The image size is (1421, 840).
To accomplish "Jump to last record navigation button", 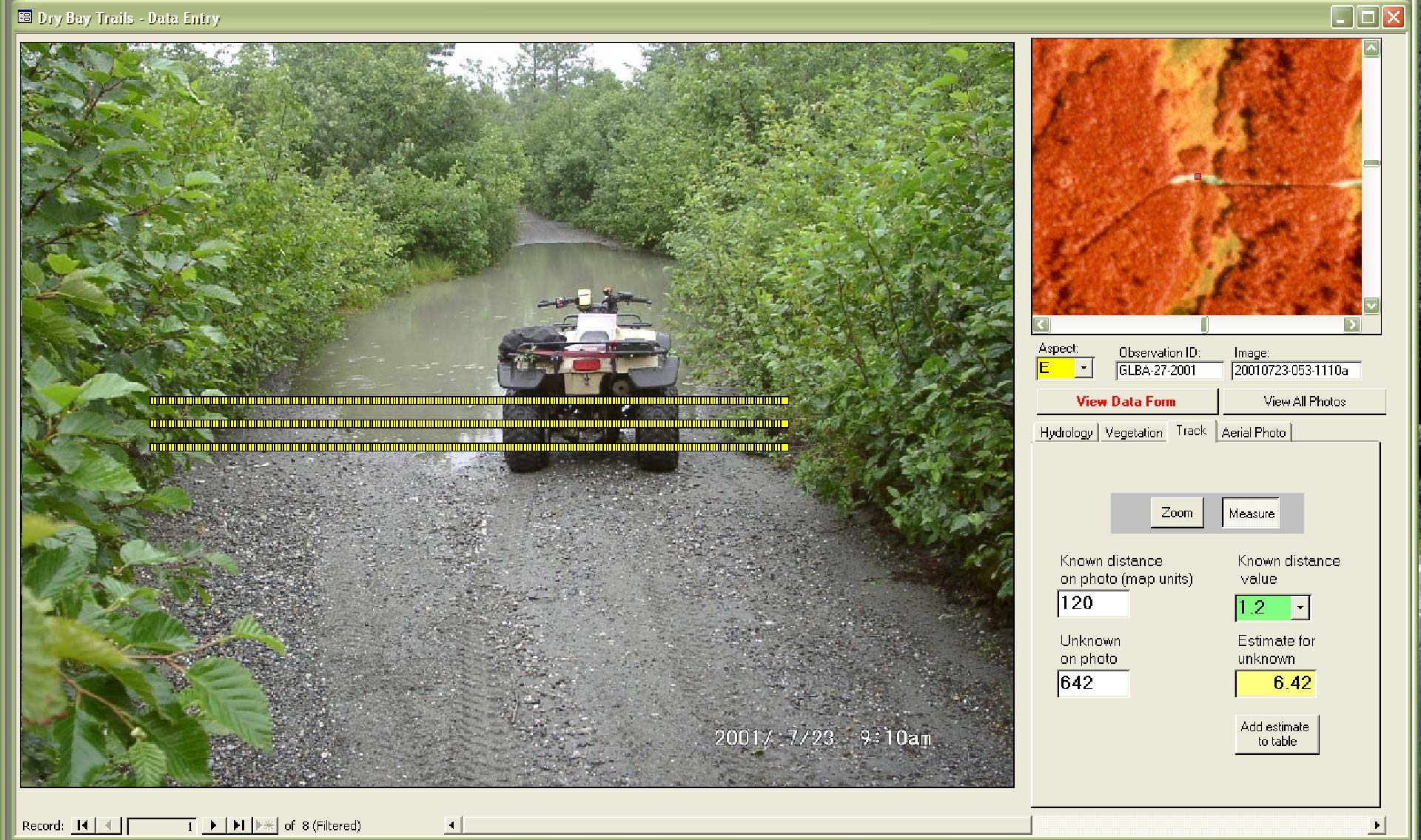I will click(239, 824).
